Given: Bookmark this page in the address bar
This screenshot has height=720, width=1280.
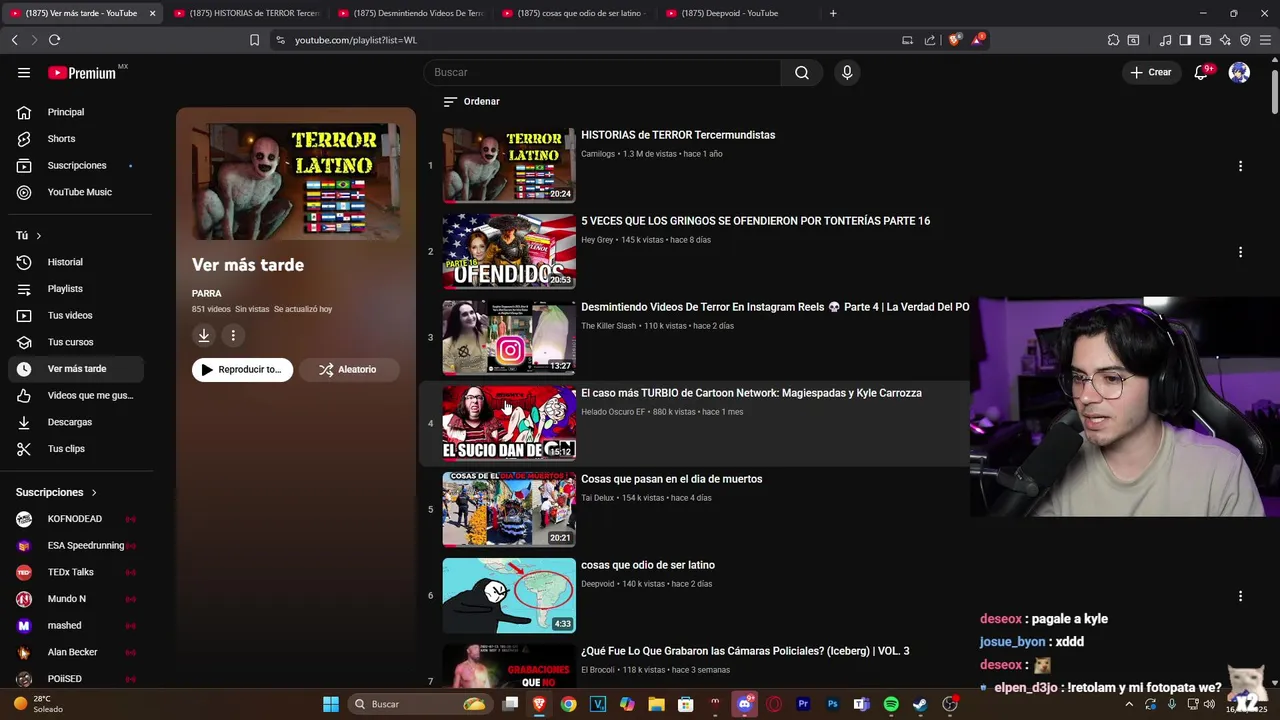Looking at the screenshot, I should coord(254,40).
